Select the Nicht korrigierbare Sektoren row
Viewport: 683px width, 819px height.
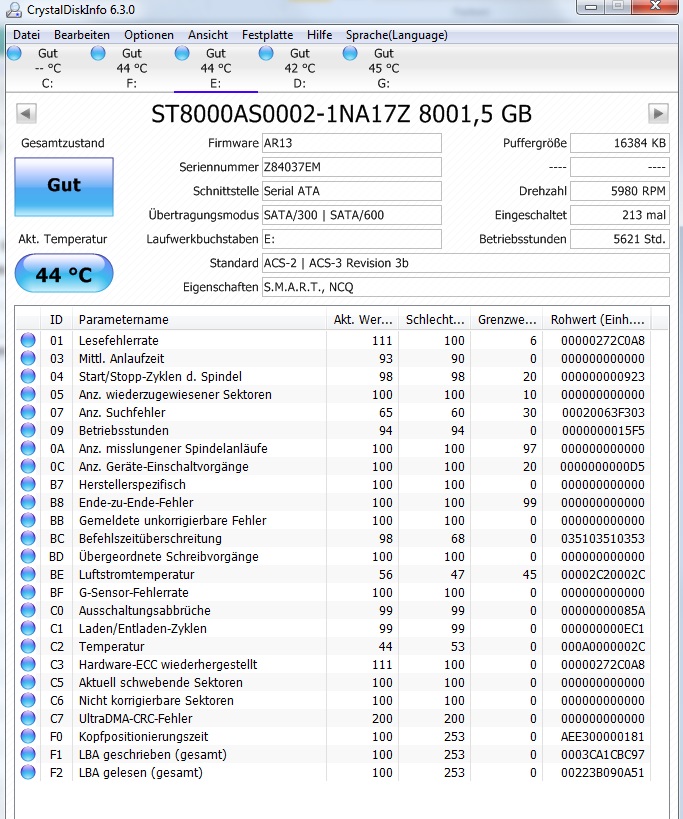[334, 700]
